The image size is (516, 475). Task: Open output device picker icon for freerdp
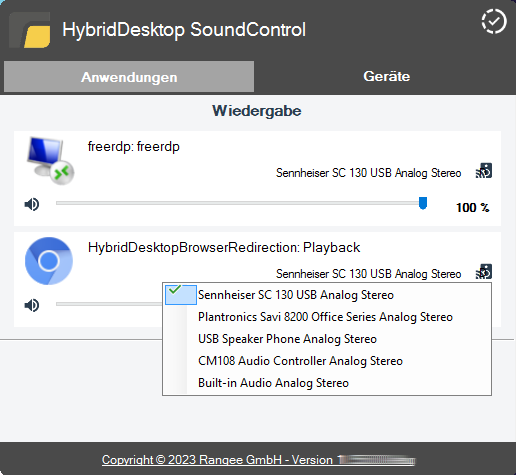coord(484,171)
